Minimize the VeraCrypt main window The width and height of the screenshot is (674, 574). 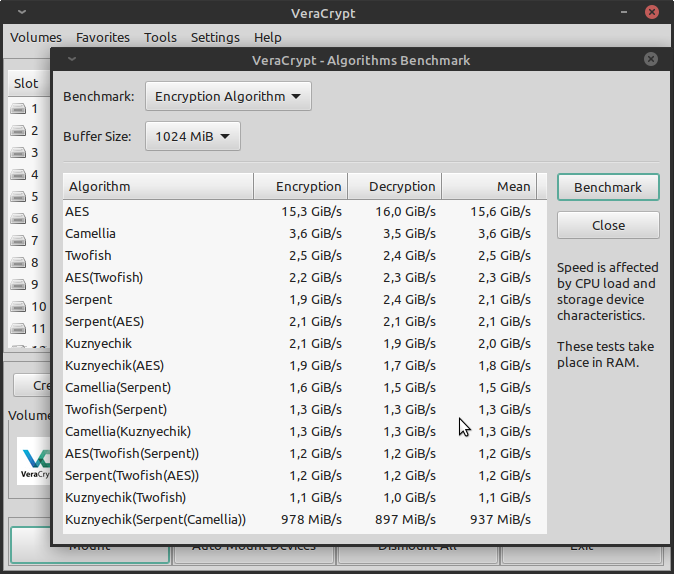pos(624,12)
